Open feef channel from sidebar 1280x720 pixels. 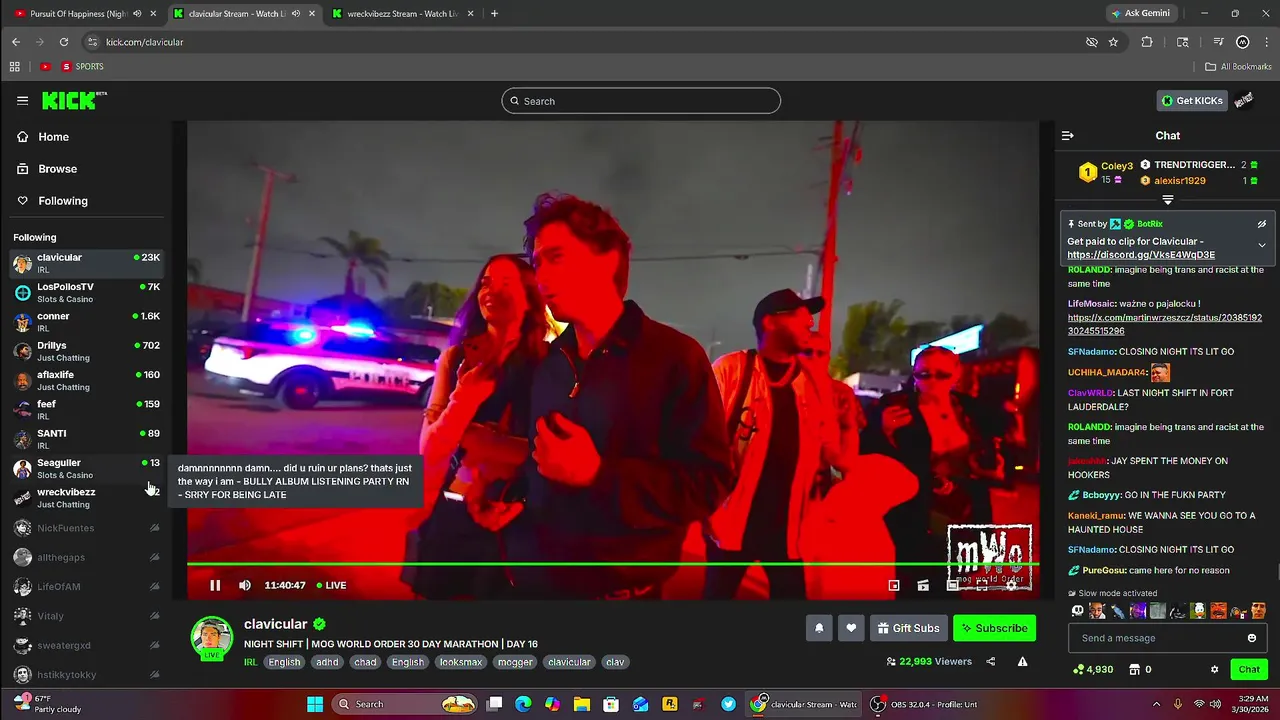(x=86, y=409)
